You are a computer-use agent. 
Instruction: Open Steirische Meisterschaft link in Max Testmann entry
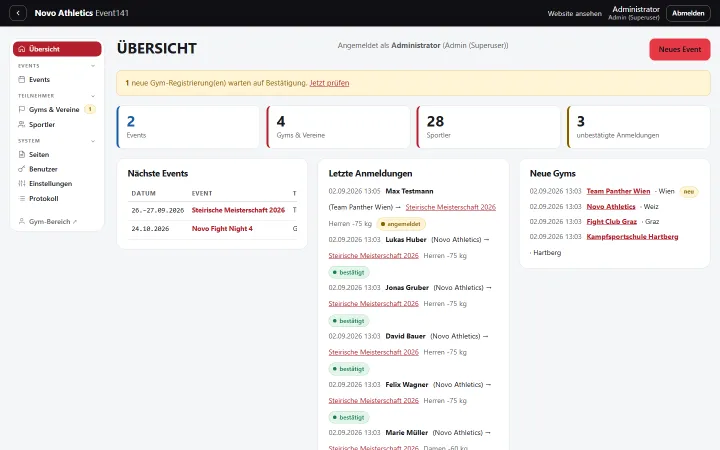[x=450, y=207]
